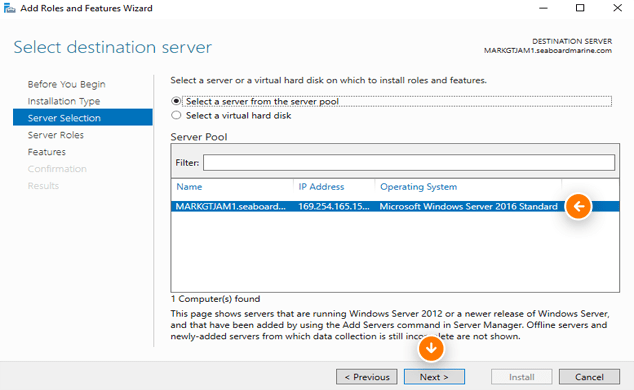Jump to the Features step
Screen dimensions: 634x390
[x=46, y=152]
